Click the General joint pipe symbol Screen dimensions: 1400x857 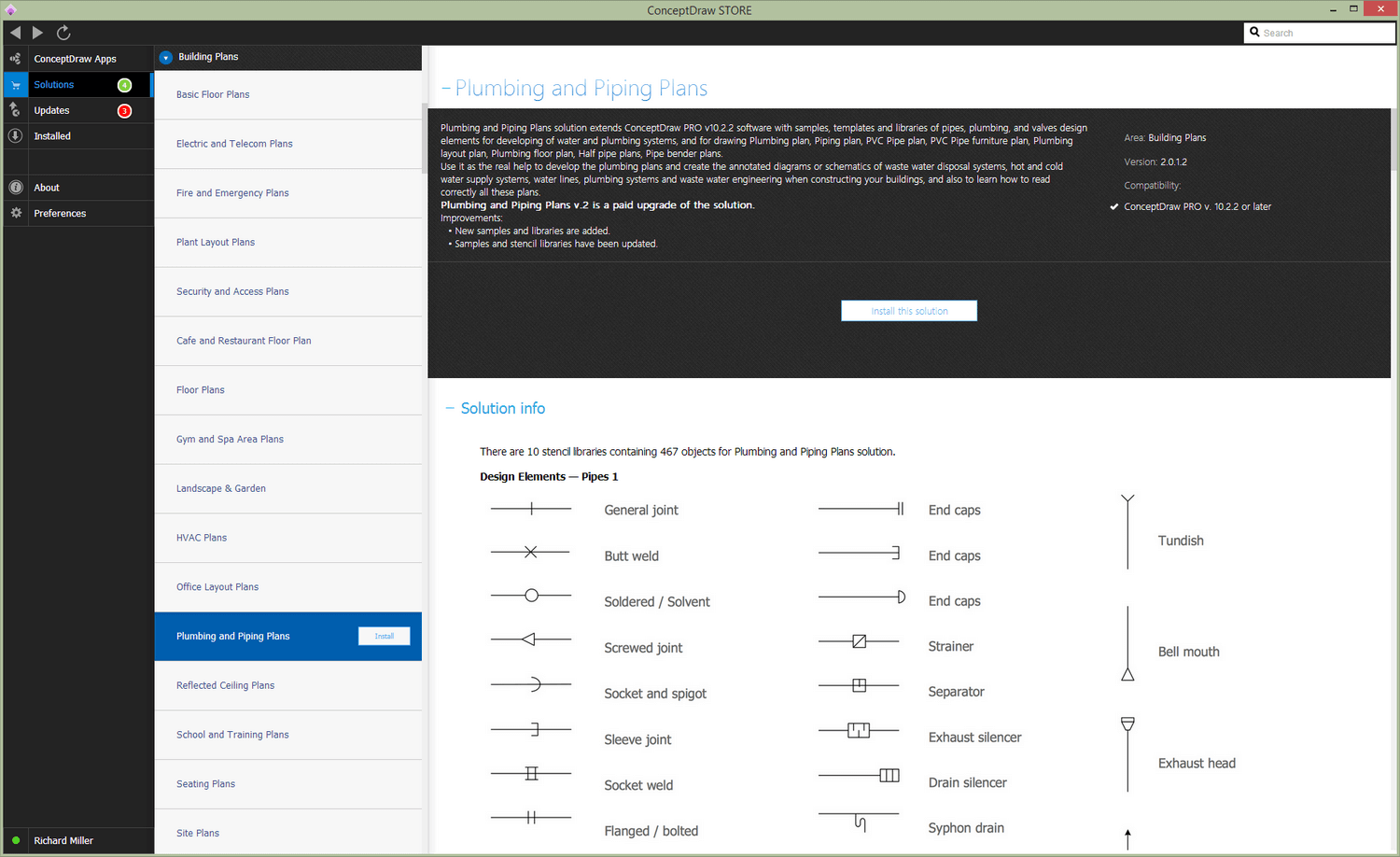click(x=531, y=509)
